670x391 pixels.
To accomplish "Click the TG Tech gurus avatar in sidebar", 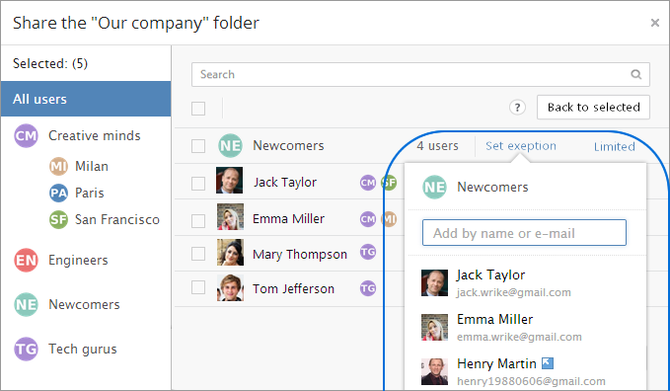I will coord(26,349).
